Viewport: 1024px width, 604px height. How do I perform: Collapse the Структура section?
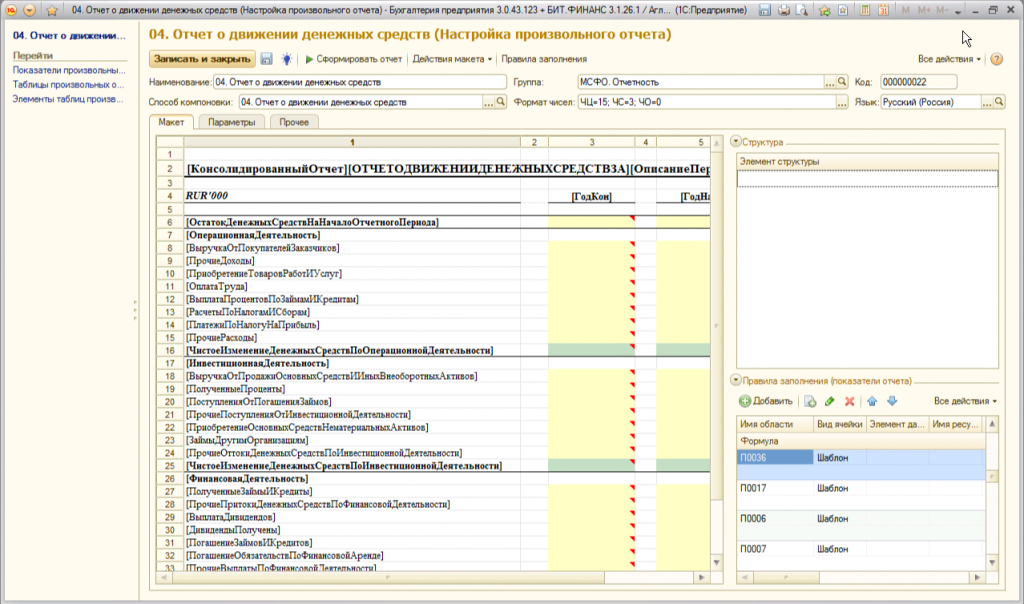click(x=736, y=143)
